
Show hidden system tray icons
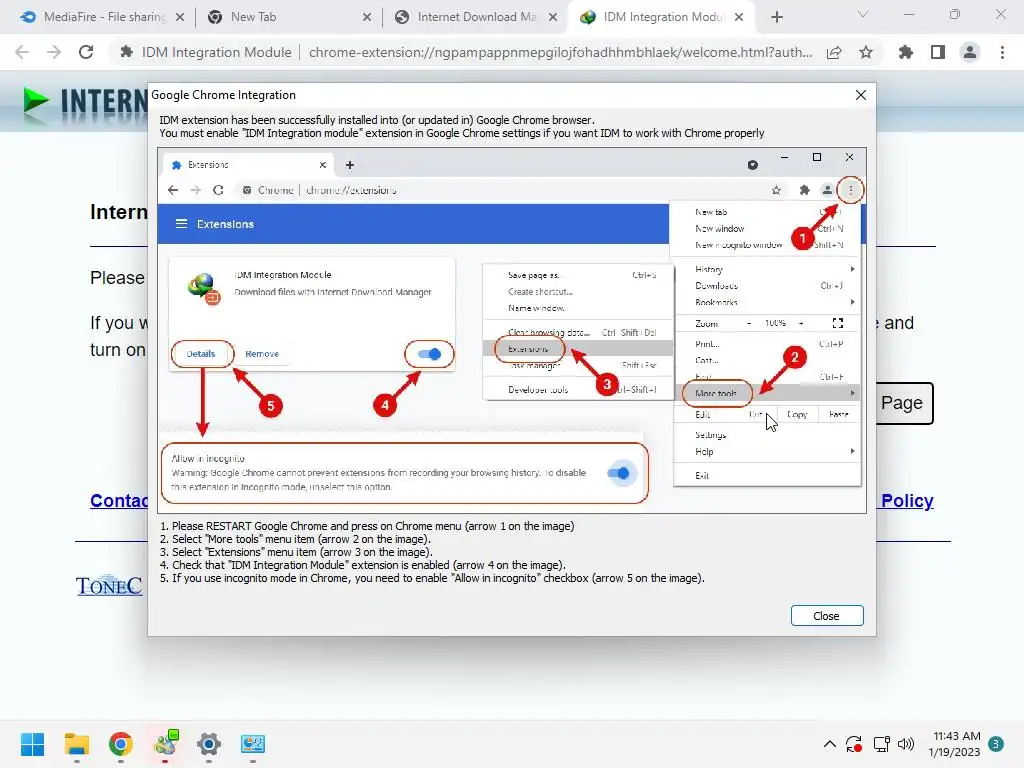(829, 744)
